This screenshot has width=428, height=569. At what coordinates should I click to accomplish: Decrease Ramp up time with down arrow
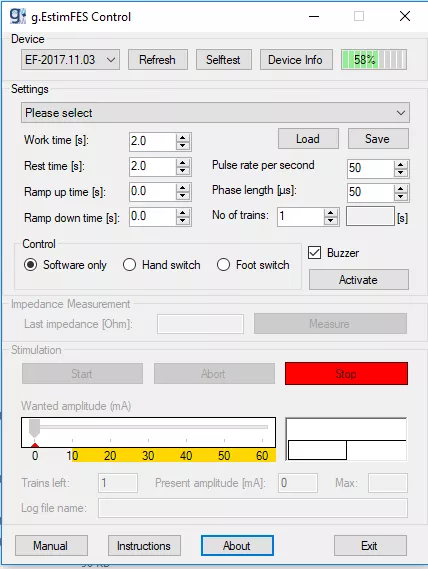[183, 196]
